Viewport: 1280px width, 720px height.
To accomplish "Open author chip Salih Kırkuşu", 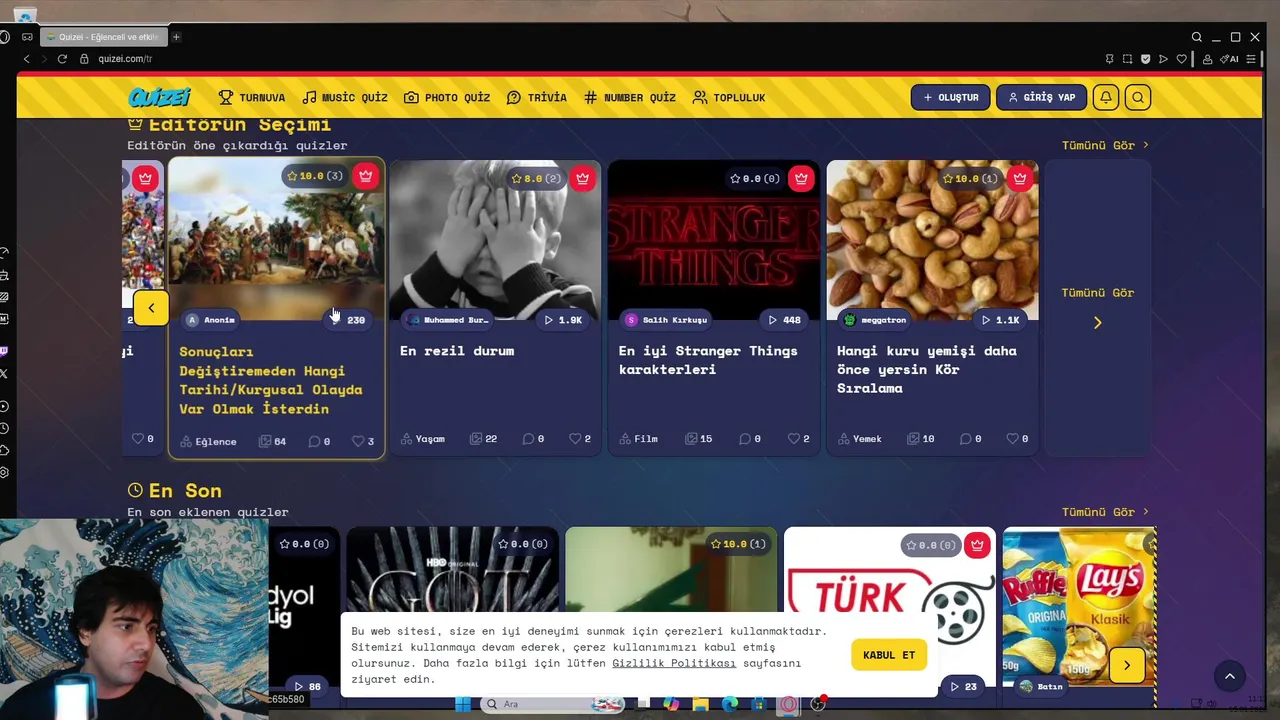I will pyautogui.click(x=666, y=320).
